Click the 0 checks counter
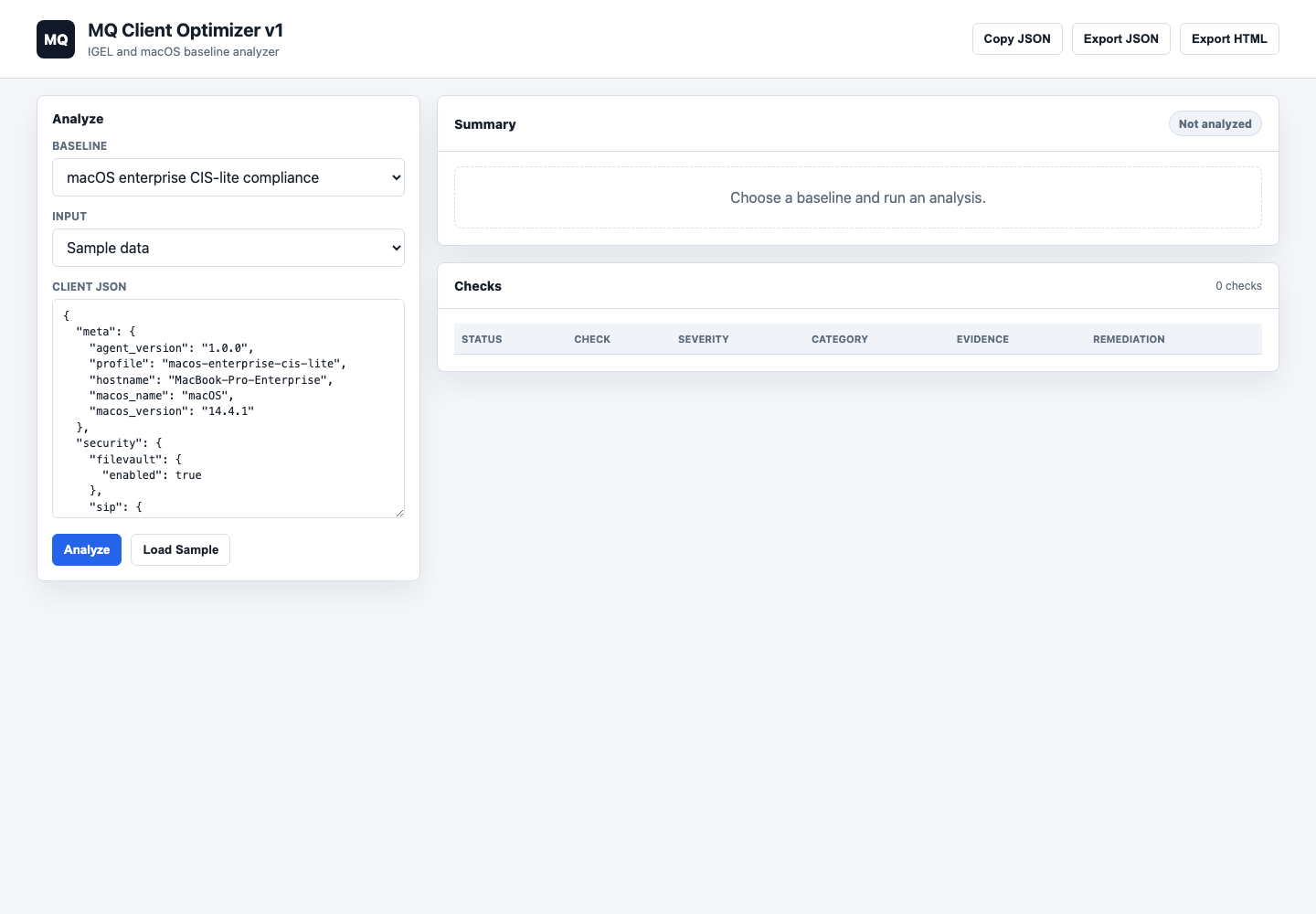The image size is (1316, 914). (x=1238, y=286)
